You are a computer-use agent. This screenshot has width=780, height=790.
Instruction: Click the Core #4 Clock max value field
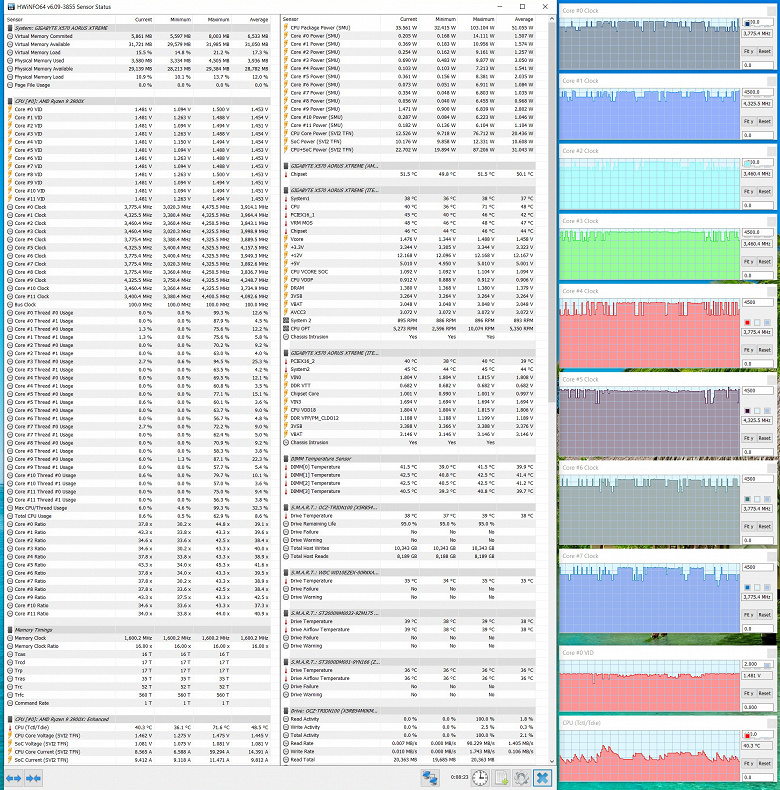tap(757, 302)
